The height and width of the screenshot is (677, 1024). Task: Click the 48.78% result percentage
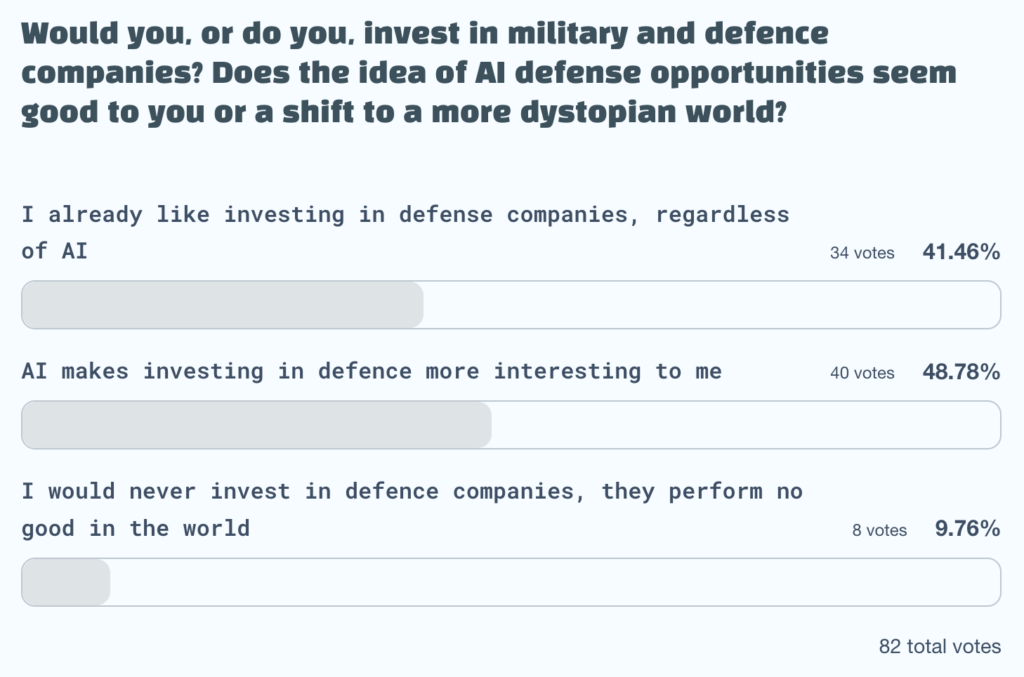coord(961,372)
